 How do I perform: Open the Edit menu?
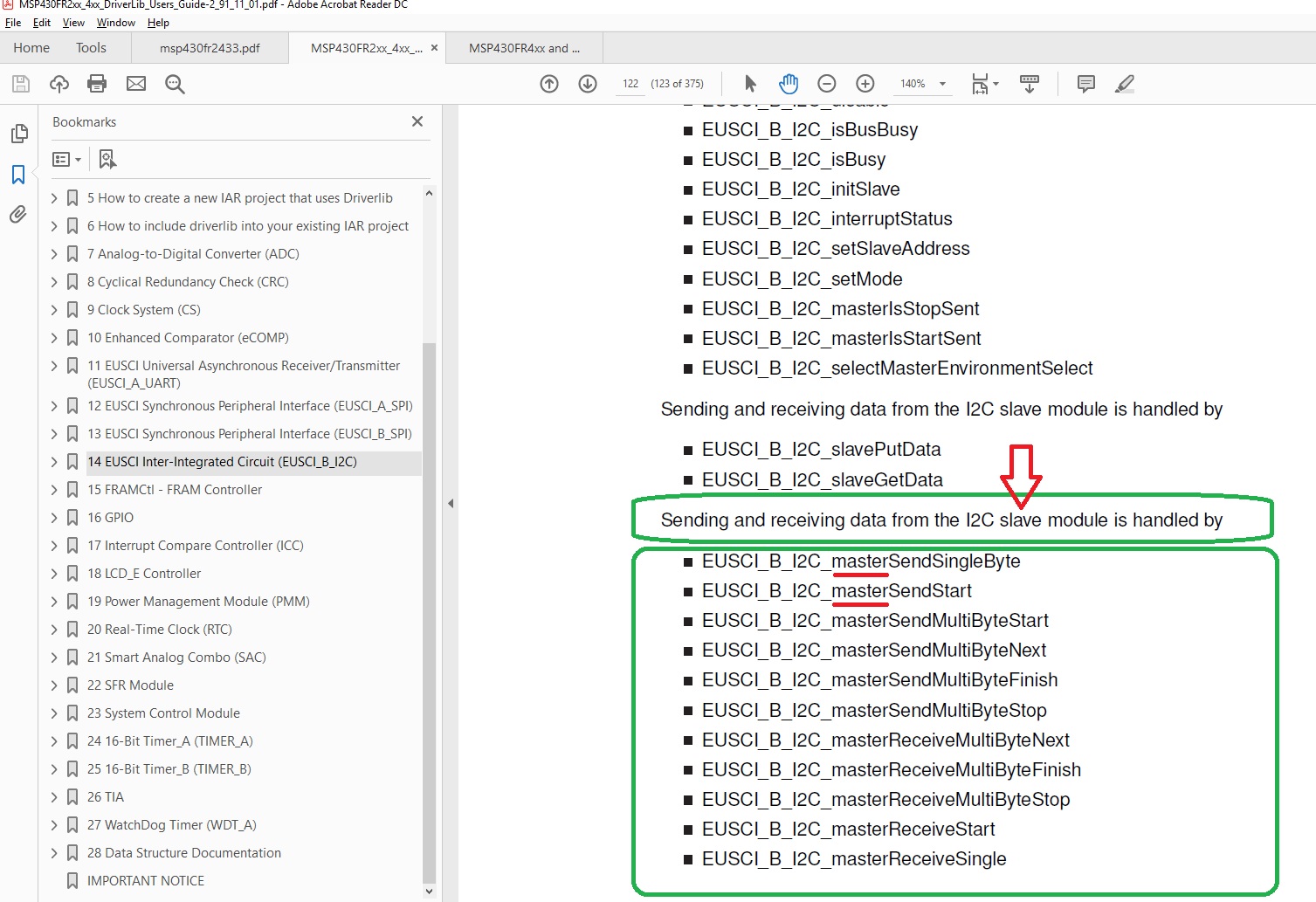point(42,23)
